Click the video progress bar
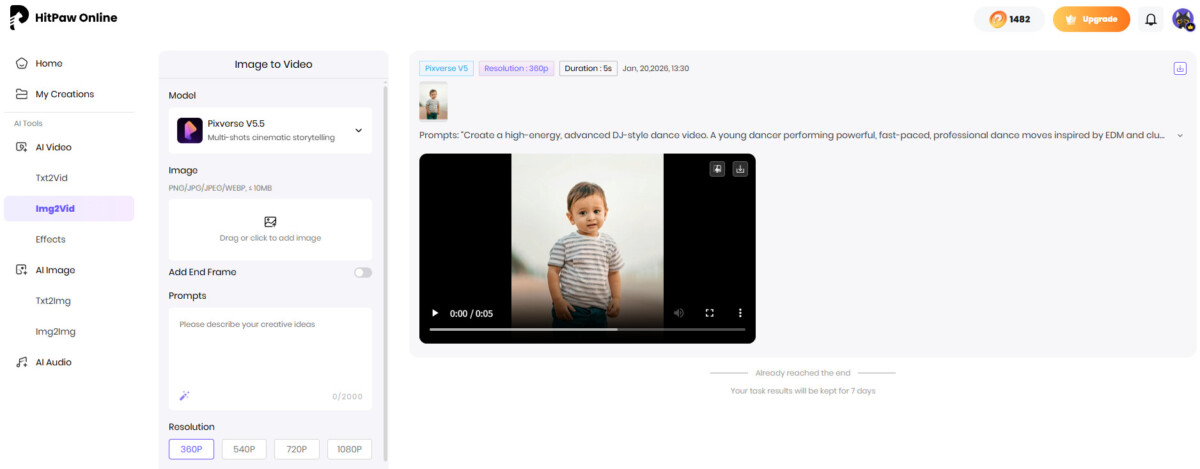The width and height of the screenshot is (1200, 469). [x=587, y=329]
